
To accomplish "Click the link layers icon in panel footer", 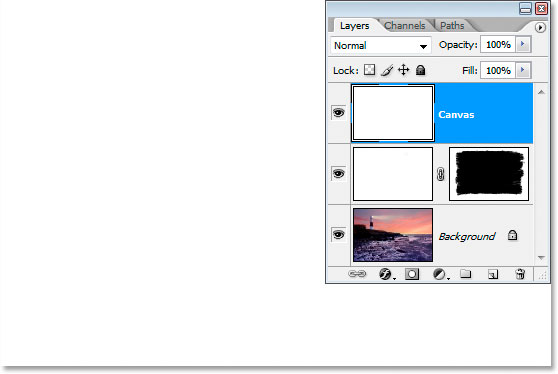I will click(357, 274).
